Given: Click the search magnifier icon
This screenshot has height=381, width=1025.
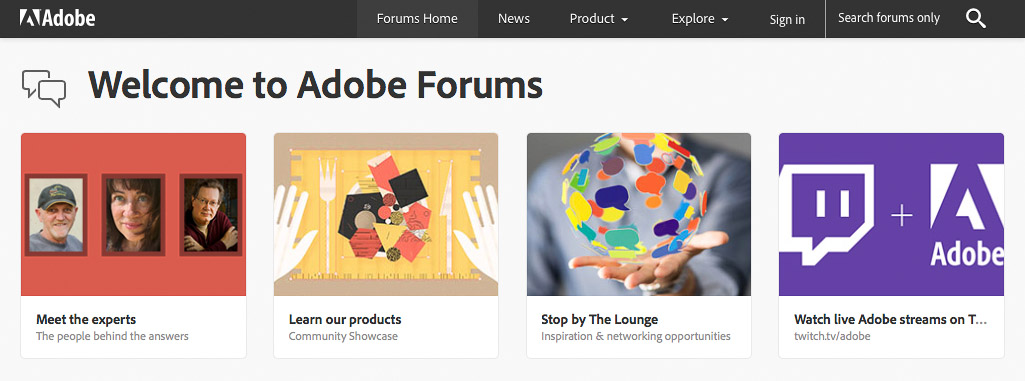Looking at the screenshot, I should (975, 18).
